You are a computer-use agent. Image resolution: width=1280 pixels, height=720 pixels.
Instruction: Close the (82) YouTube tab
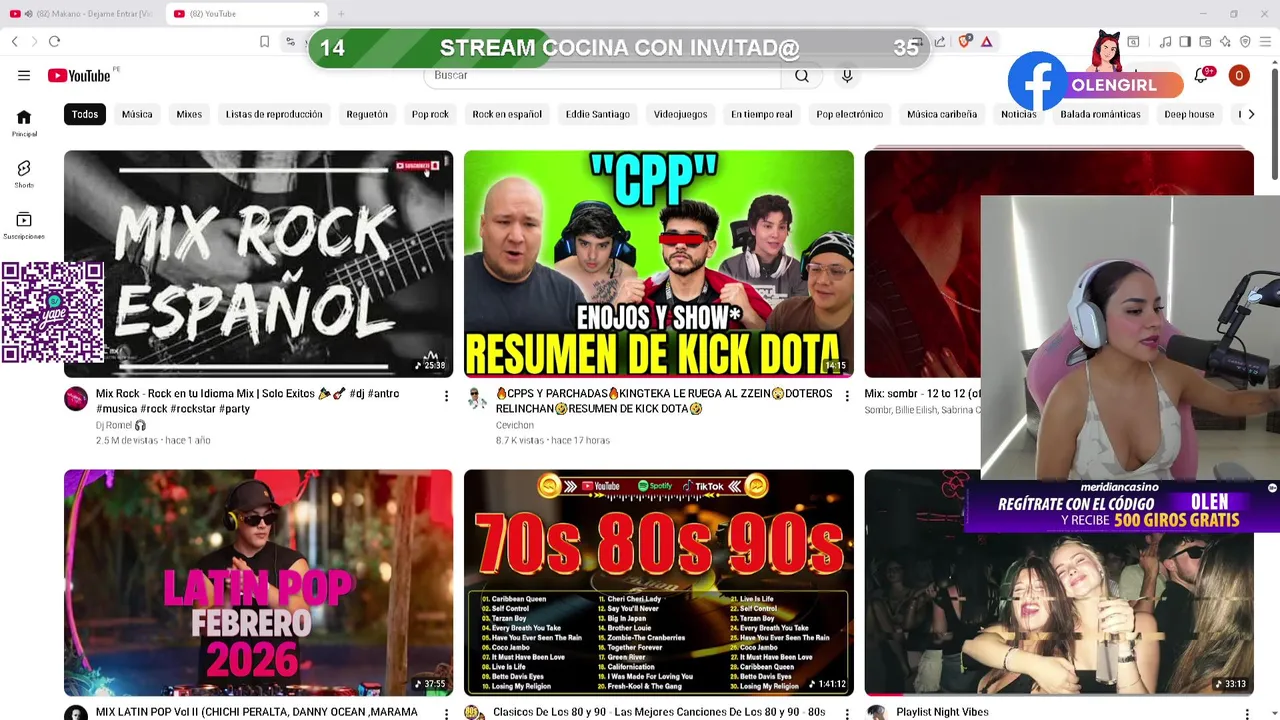(x=316, y=14)
